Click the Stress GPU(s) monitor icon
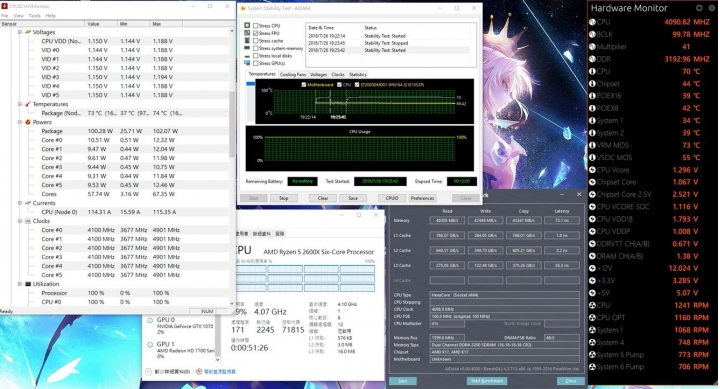Viewport: 720px width, 389px height. (x=247, y=63)
